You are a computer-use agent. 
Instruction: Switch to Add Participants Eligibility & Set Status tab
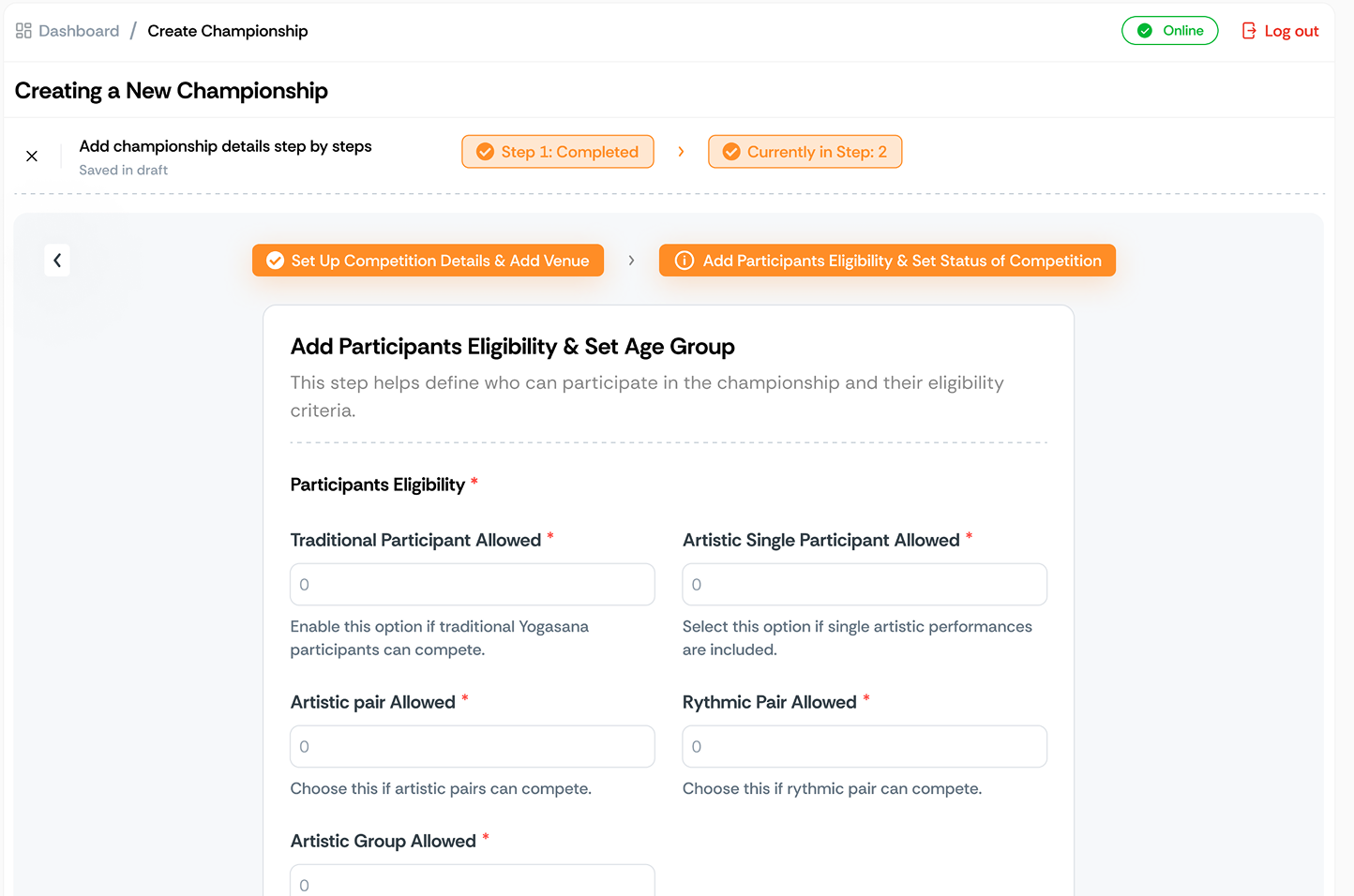click(x=901, y=261)
